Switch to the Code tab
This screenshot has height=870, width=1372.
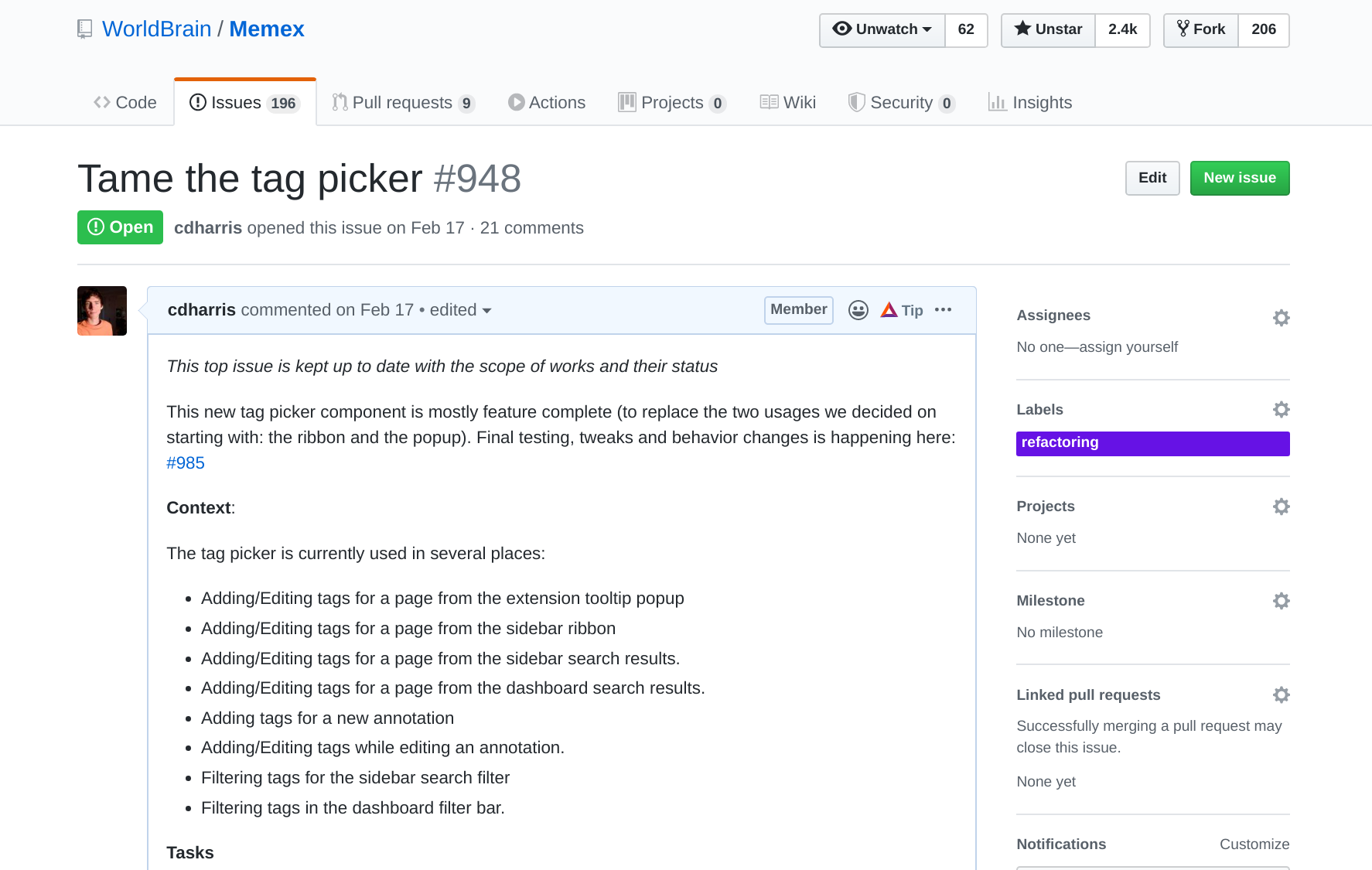pos(125,103)
